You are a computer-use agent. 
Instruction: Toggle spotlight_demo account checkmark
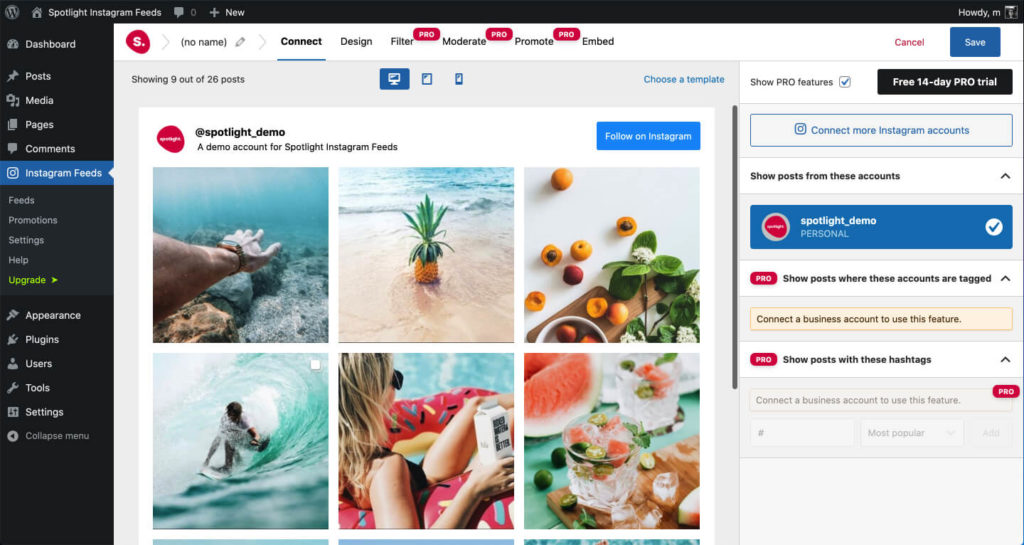click(x=993, y=226)
